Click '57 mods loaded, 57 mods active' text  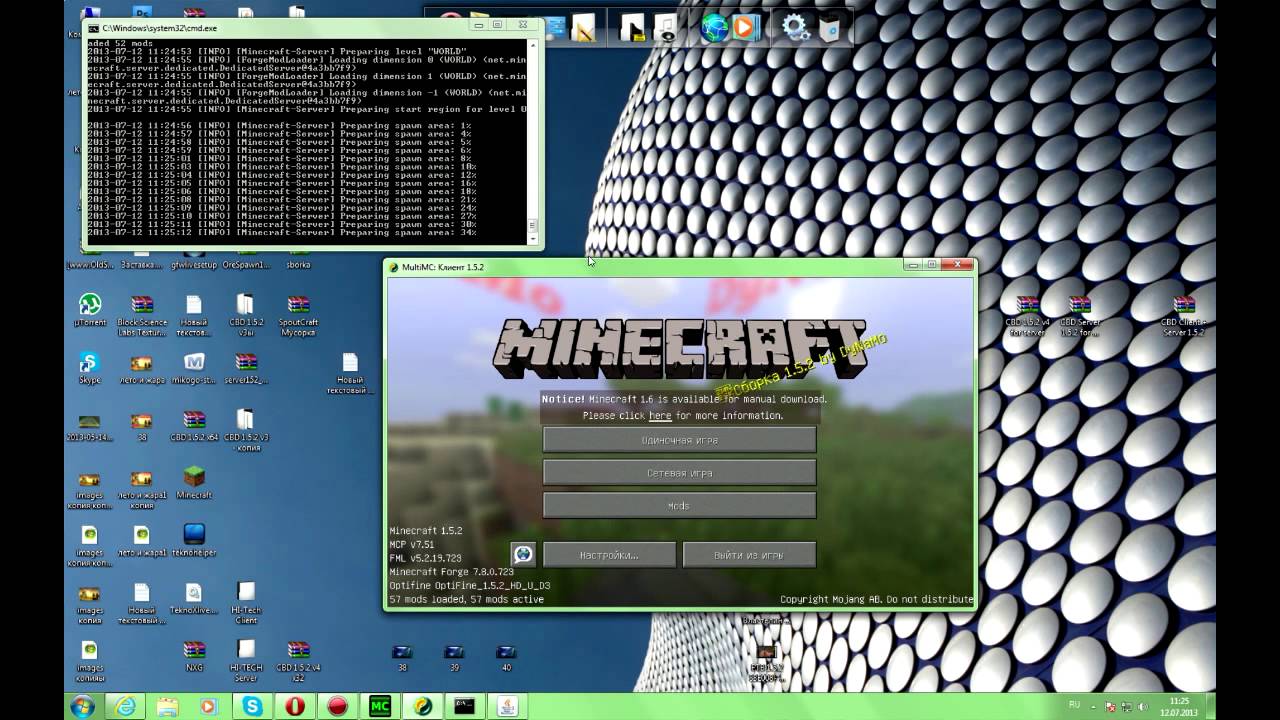coord(467,600)
